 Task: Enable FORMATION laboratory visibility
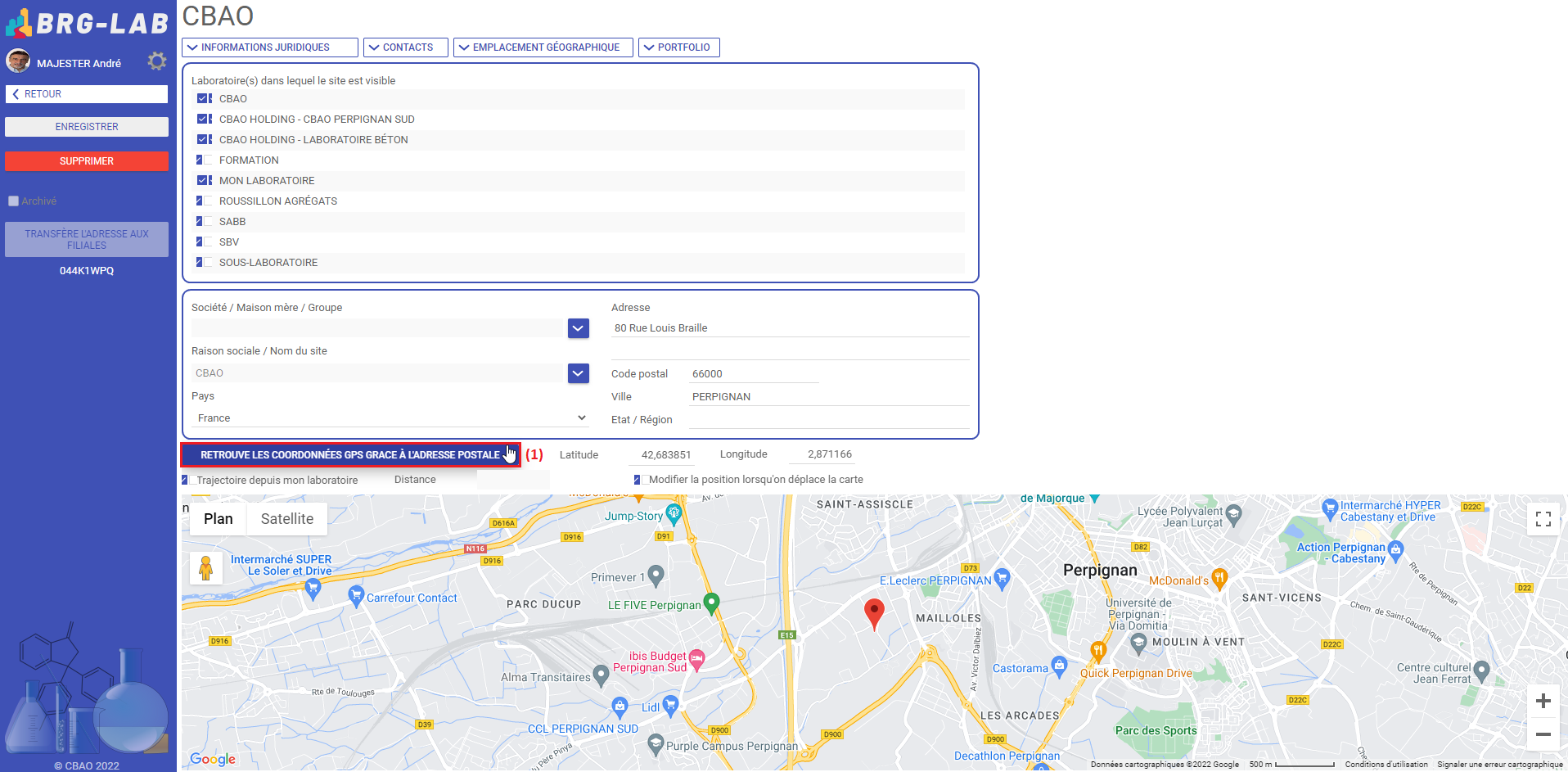[204, 160]
